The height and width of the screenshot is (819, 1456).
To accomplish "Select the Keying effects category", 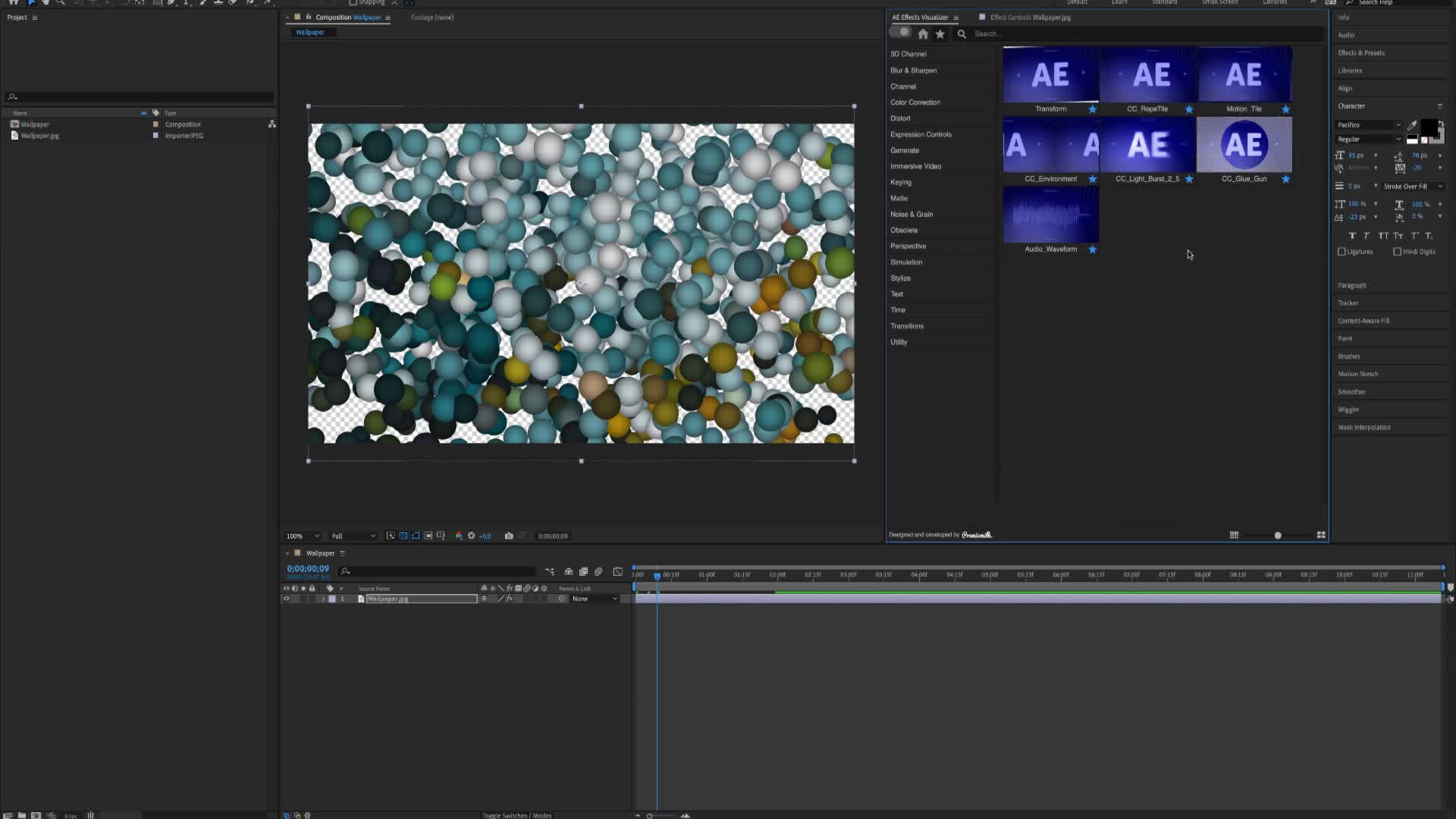I will pyautogui.click(x=901, y=182).
